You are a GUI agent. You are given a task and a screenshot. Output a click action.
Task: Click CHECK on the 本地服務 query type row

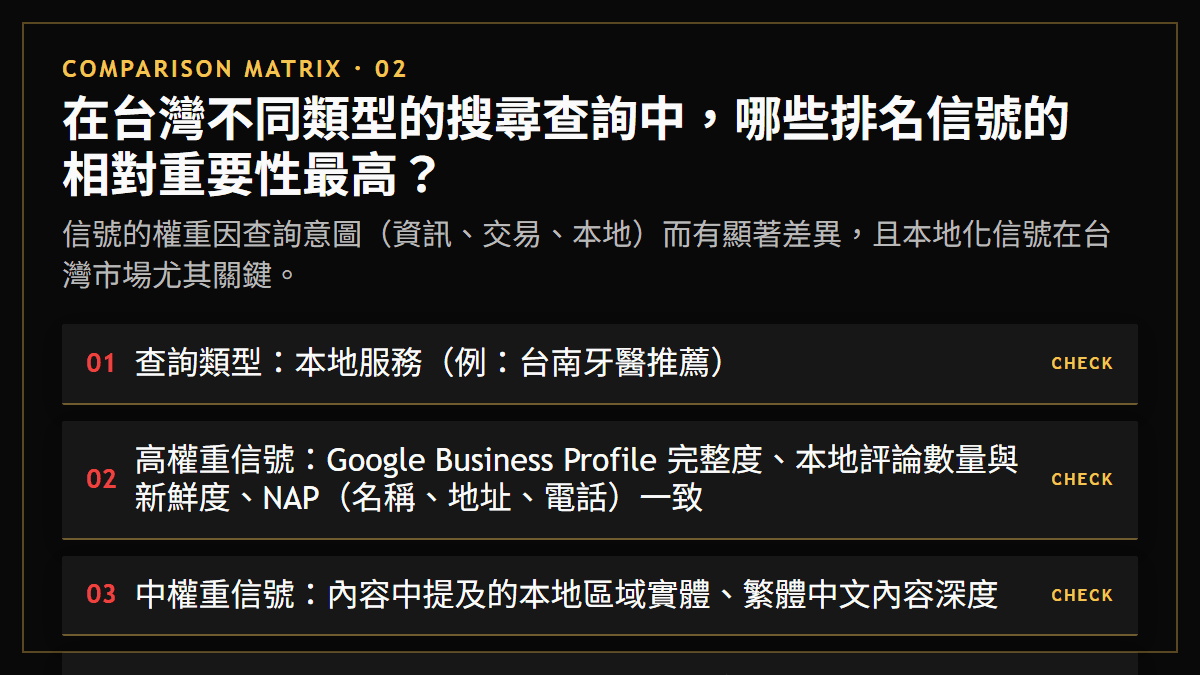[x=1082, y=364]
